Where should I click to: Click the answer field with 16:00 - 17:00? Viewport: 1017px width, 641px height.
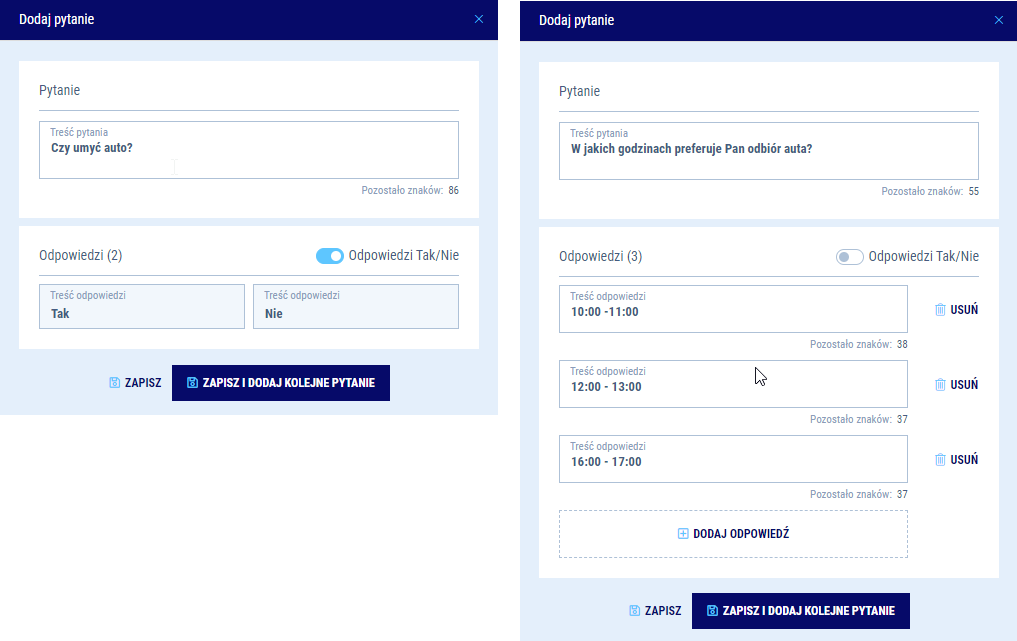click(x=732, y=459)
